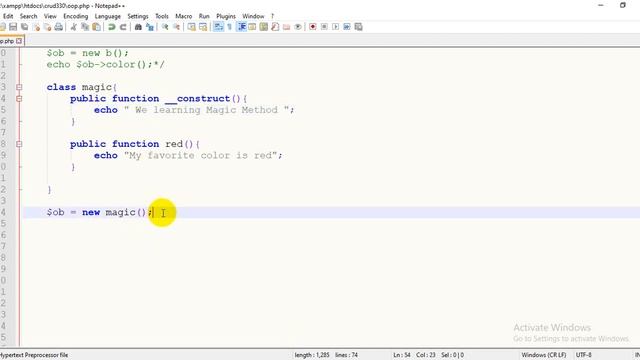Click UTF-8 encoding in the status bar
This screenshot has height=360, width=640.
point(584,355)
